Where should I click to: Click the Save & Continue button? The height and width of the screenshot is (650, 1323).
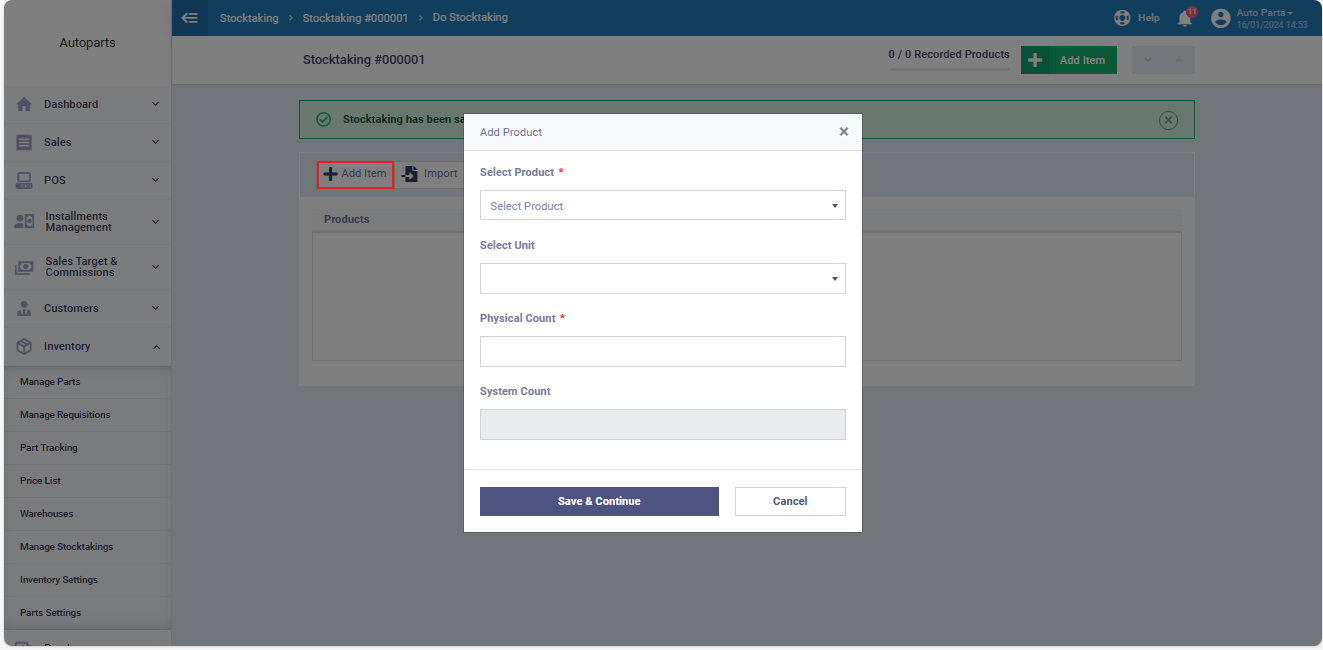tap(599, 501)
